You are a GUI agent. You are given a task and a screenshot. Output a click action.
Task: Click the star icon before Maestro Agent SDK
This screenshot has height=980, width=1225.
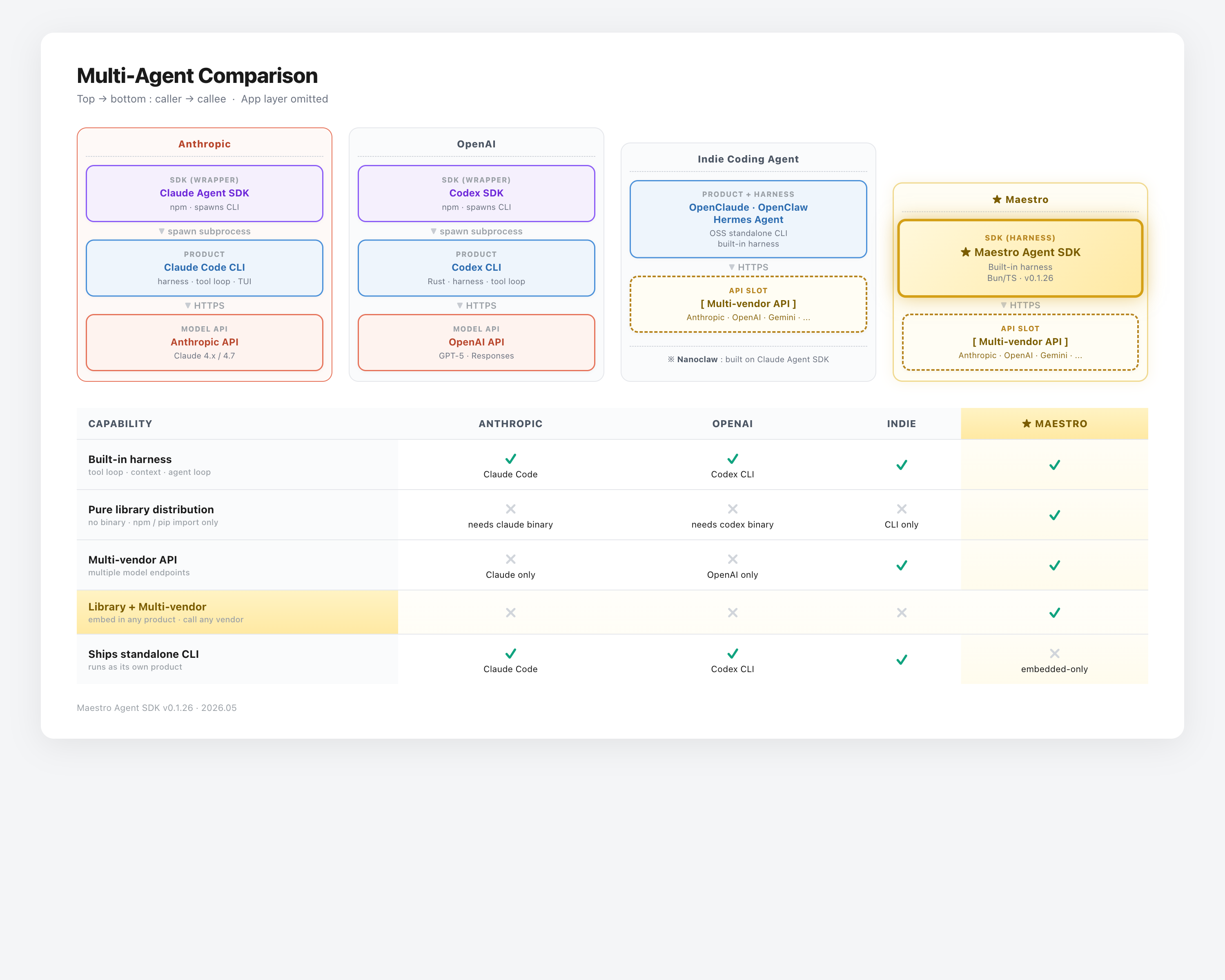pyautogui.click(x=965, y=252)
